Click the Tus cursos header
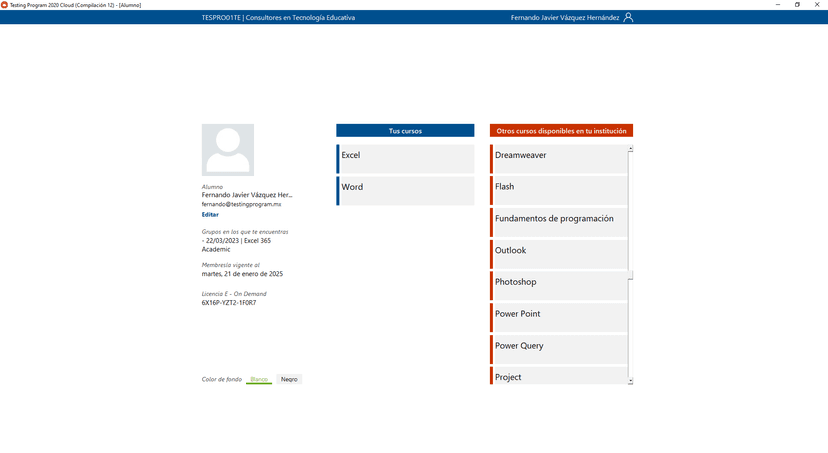 [405, 130]
